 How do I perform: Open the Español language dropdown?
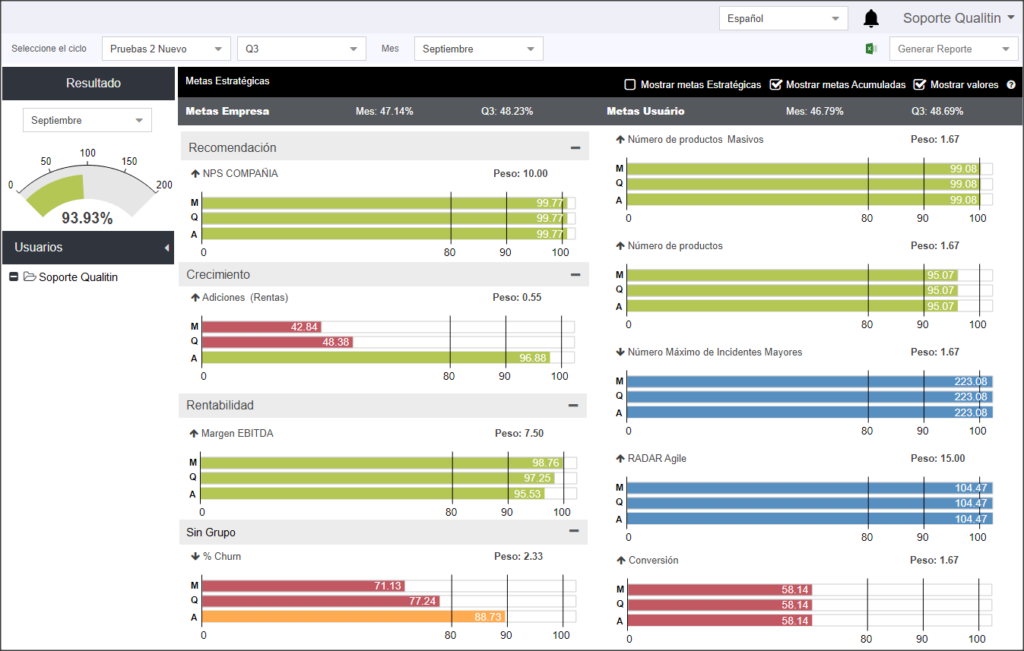[x=783, y=18]
